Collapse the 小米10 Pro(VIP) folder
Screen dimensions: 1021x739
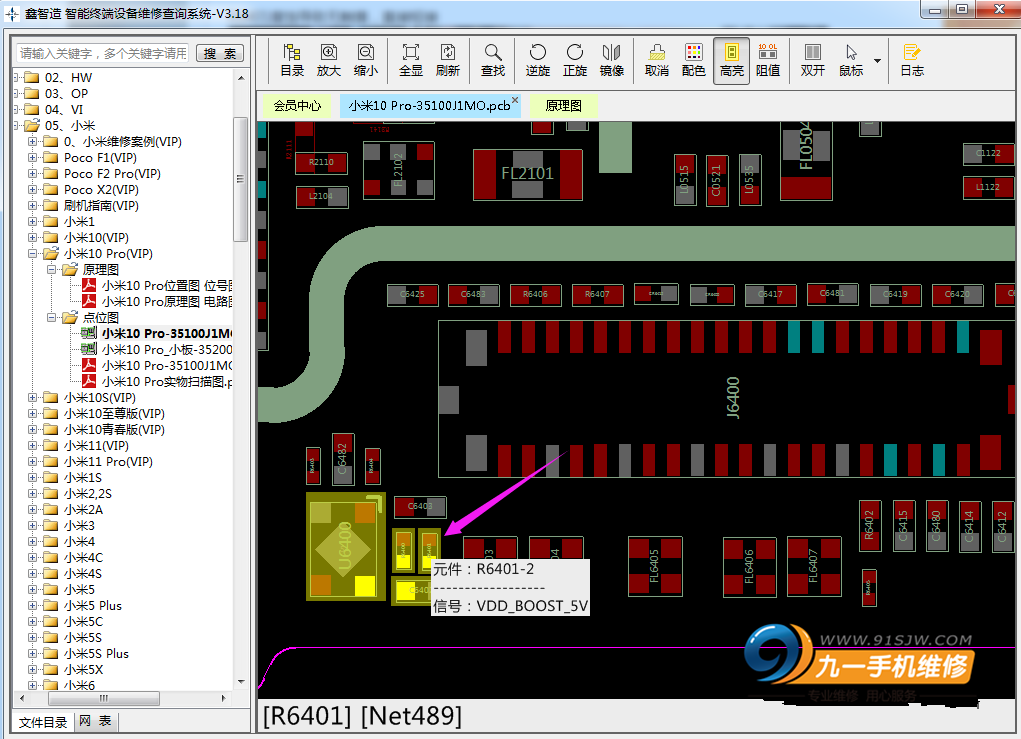click(32, 254)
